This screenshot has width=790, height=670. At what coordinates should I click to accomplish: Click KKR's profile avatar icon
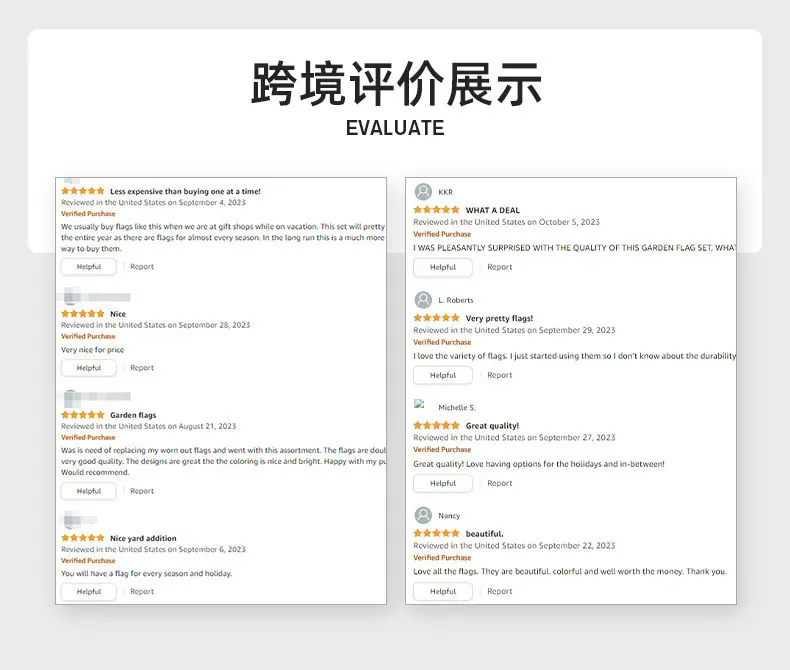pyautogui.click(x=423, y=192)
